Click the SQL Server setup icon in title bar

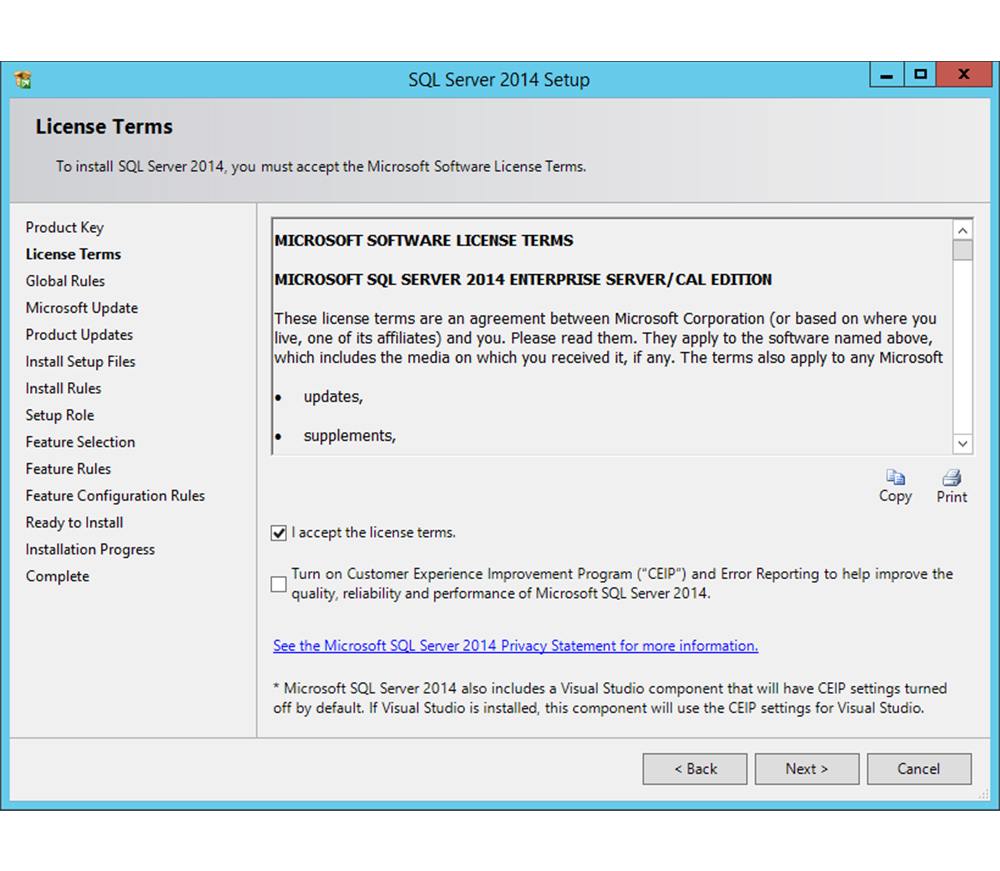23,80
